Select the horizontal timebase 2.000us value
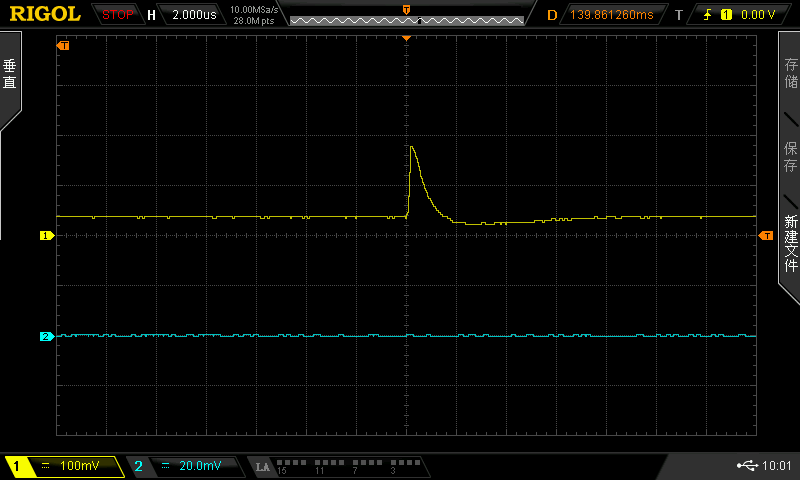800x480 pixels. [194, 15]
